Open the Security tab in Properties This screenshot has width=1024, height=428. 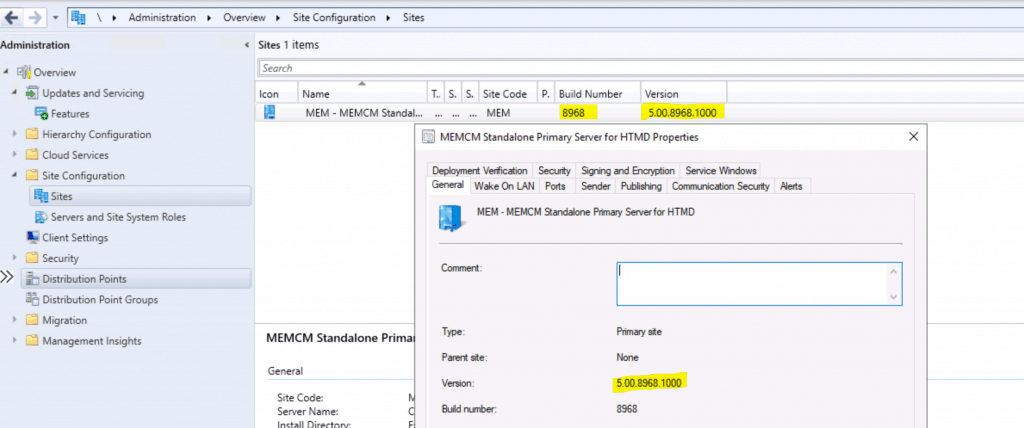(554, 170)
